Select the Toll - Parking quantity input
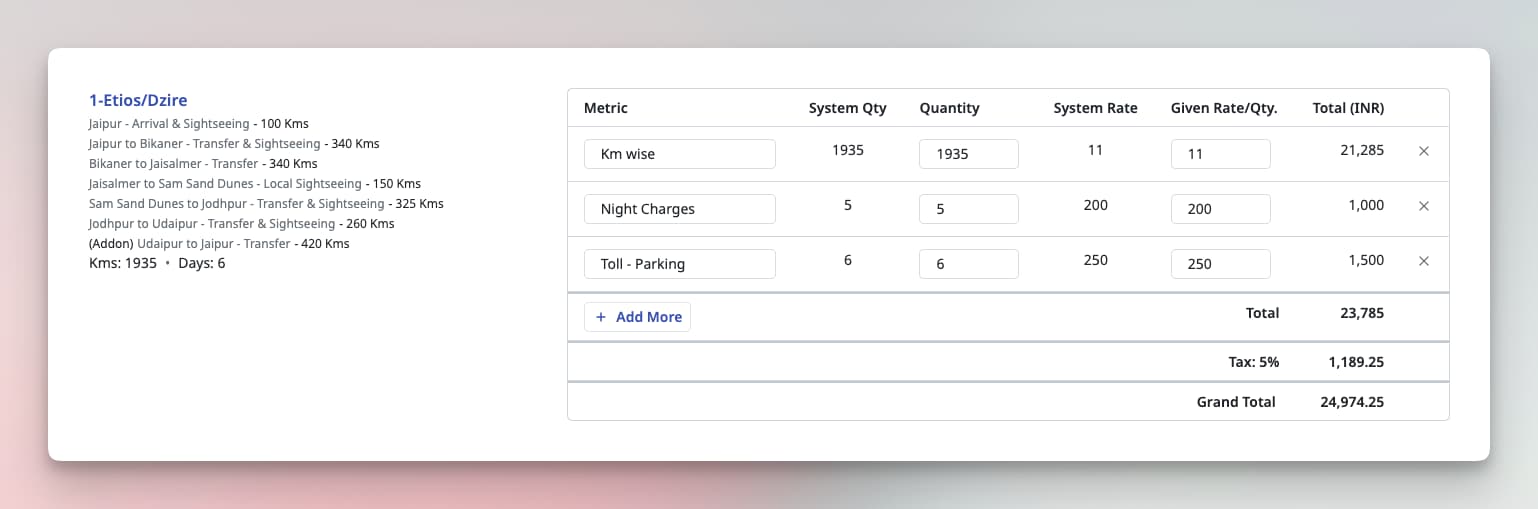 pos(968,264)
